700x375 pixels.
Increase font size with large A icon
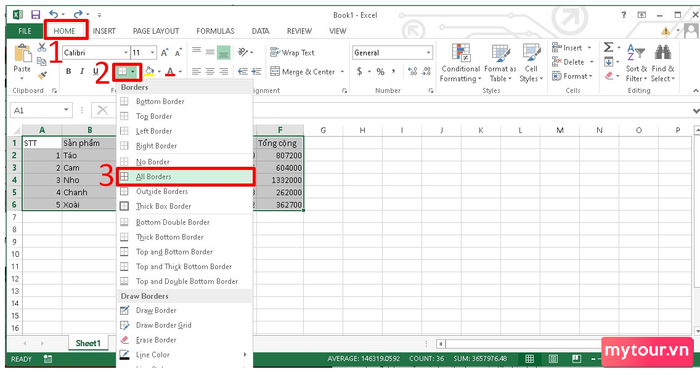pyautogui.click(x=164, y=53)
